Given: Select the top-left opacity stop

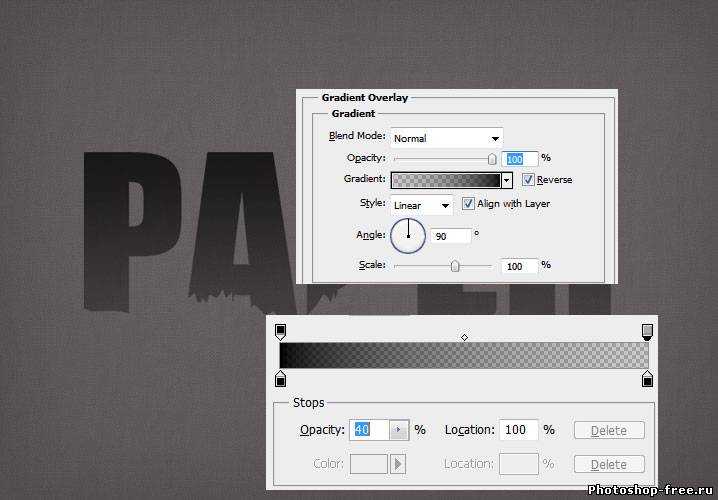Looking at the screenshot, I should pyautogui.click(x=280, y=331).
